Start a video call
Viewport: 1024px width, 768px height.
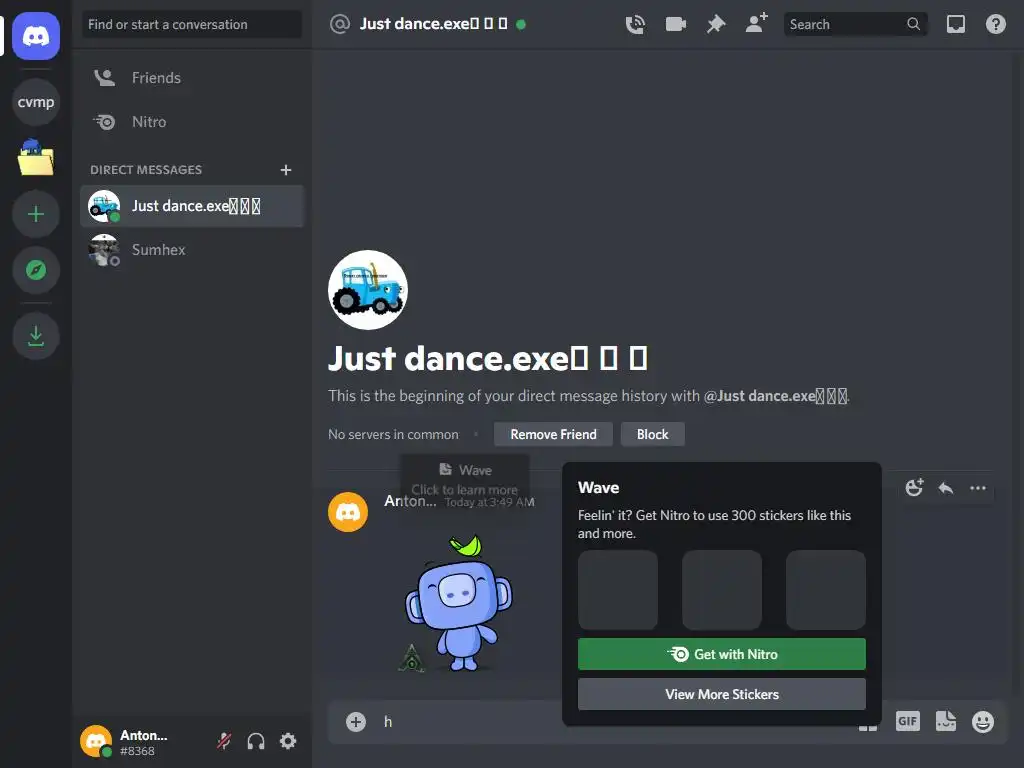676,24
